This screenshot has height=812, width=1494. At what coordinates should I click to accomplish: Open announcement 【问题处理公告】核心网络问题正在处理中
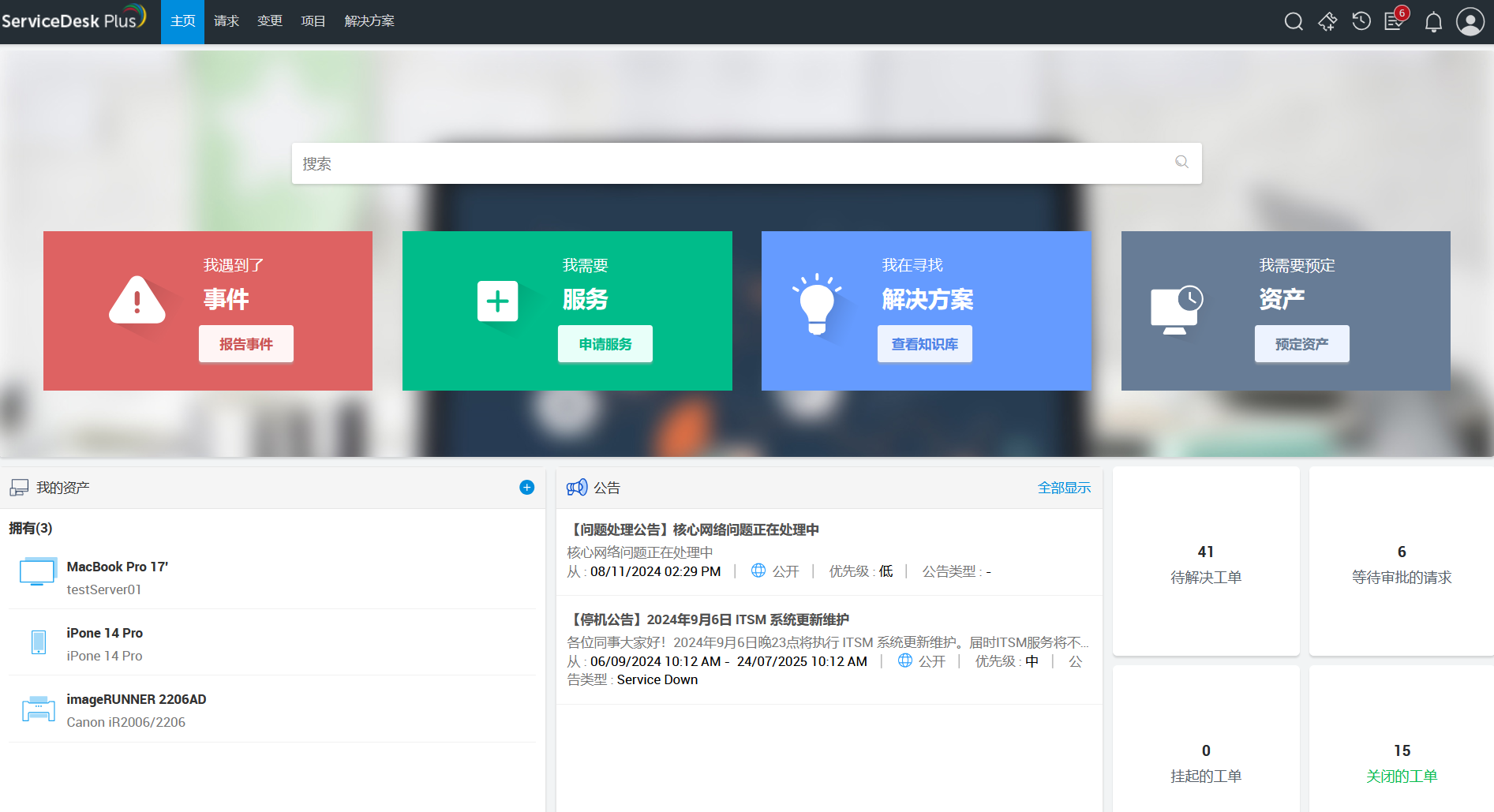694,529
